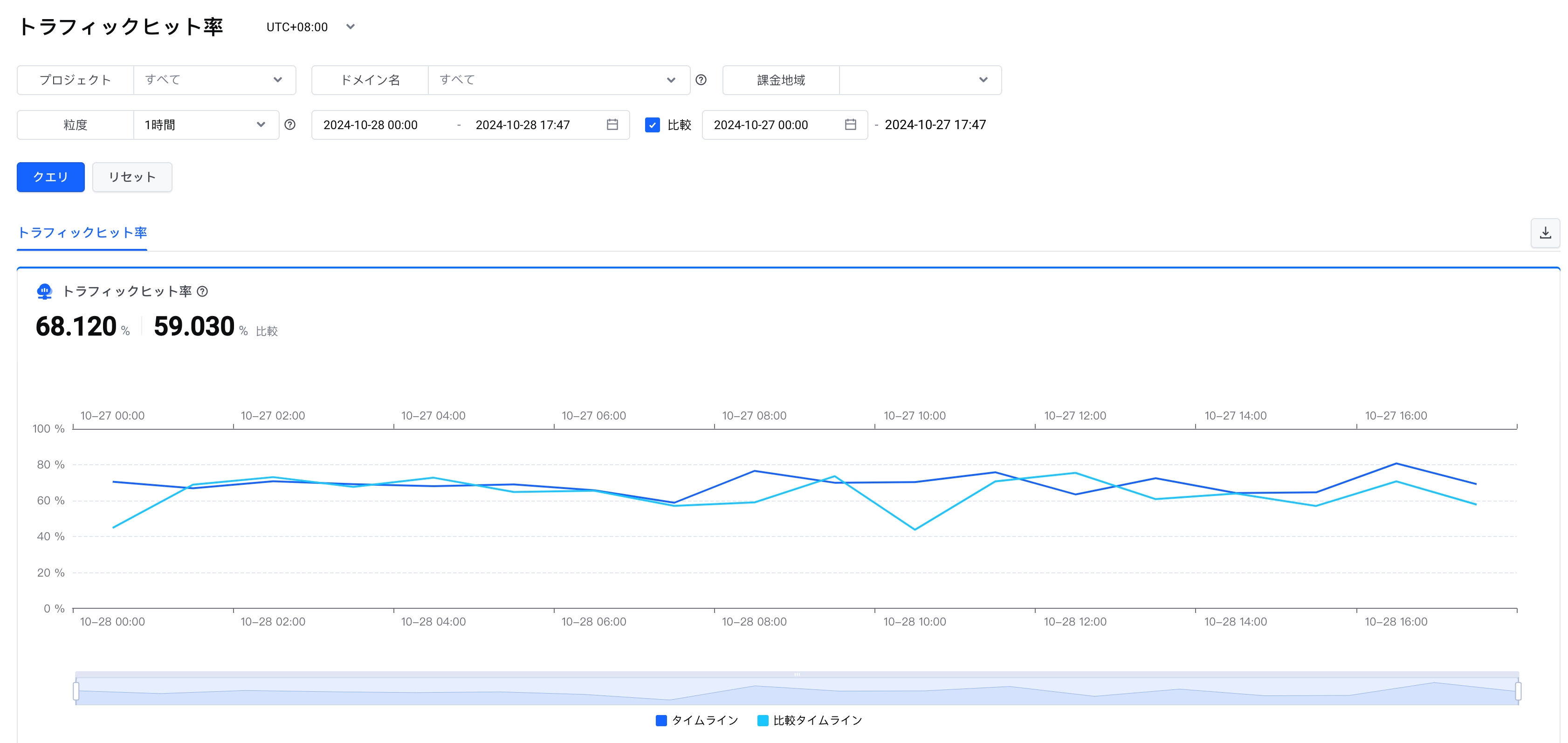Grab the left handle of chart zoom slider

[x=76, y=691]
